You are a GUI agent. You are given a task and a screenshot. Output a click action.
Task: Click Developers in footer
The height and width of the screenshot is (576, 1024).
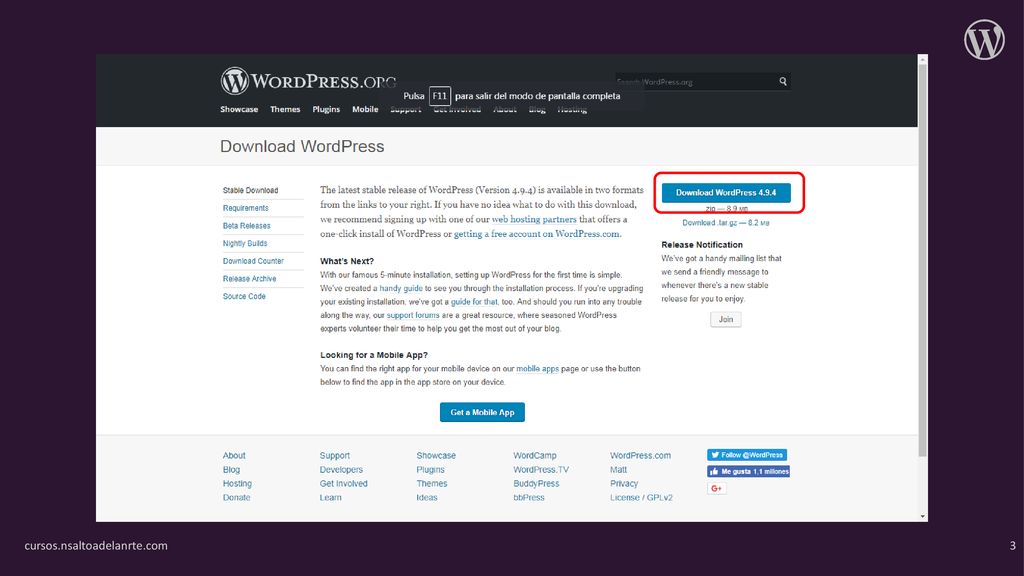(x=341, y=470)
